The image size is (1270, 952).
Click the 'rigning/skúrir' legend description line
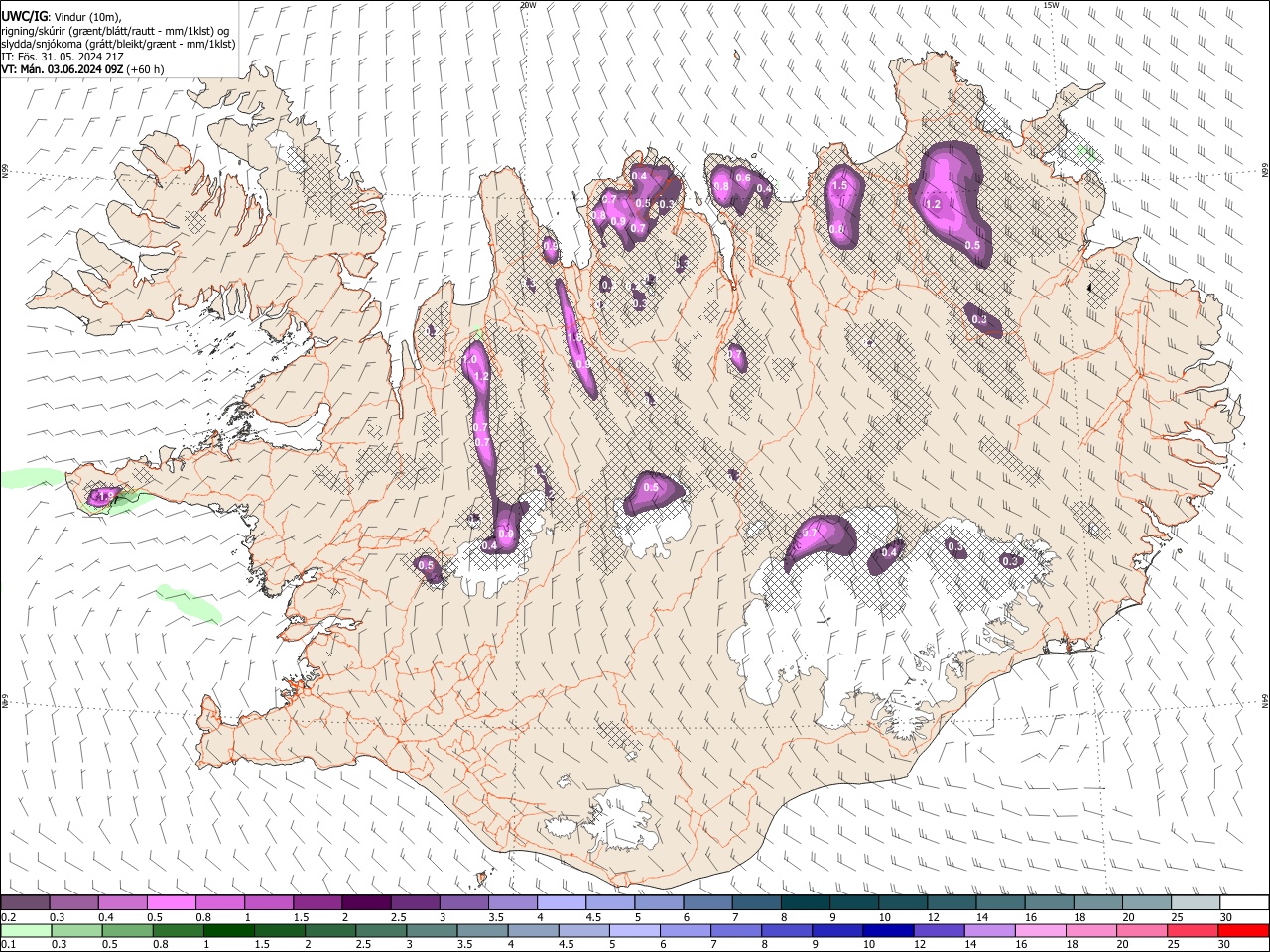115,31
